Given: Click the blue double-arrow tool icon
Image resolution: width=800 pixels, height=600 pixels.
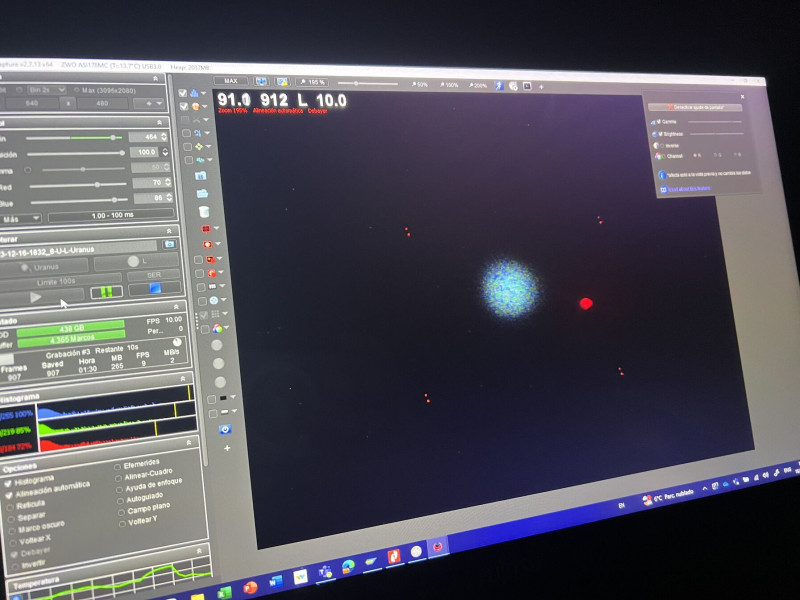Looking at the screenshot, I should [x=197, y=133].
